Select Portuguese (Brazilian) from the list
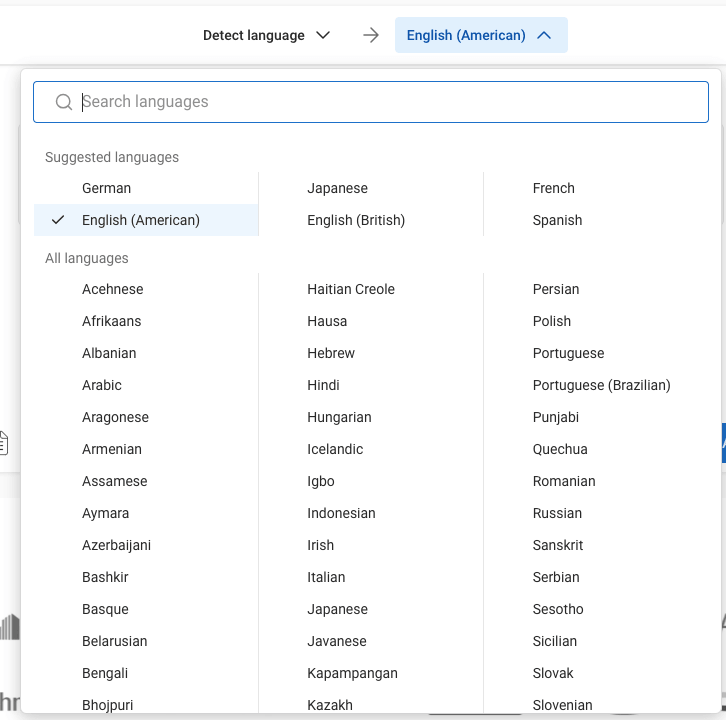 click(601, 385)
